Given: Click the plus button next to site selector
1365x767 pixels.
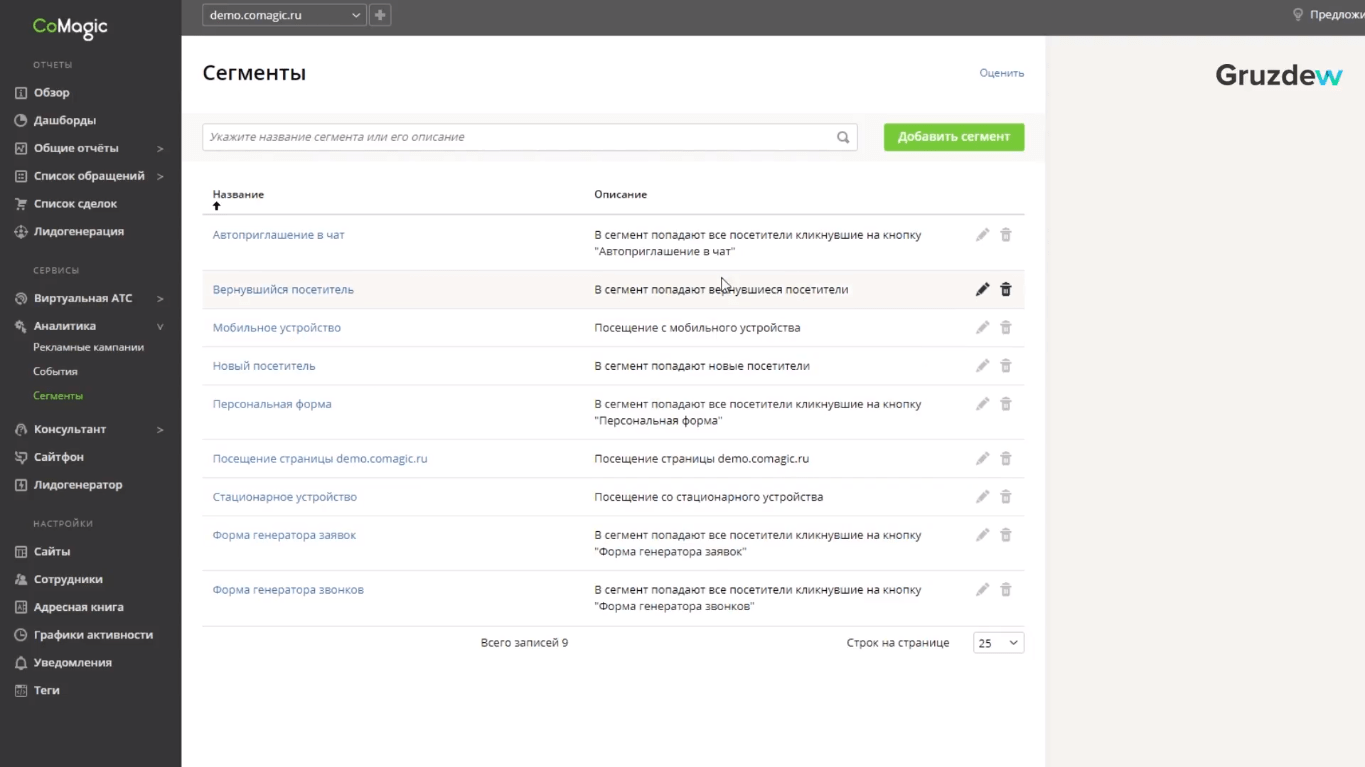Looking at the screenshot, I should pos(380,15).
